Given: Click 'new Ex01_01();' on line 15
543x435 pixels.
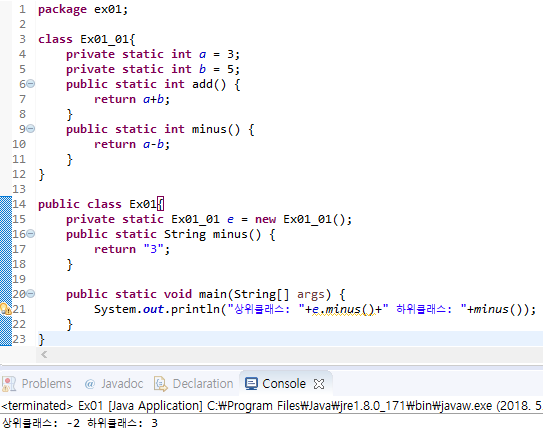Looking at the screenshot, I should [303, 219].
